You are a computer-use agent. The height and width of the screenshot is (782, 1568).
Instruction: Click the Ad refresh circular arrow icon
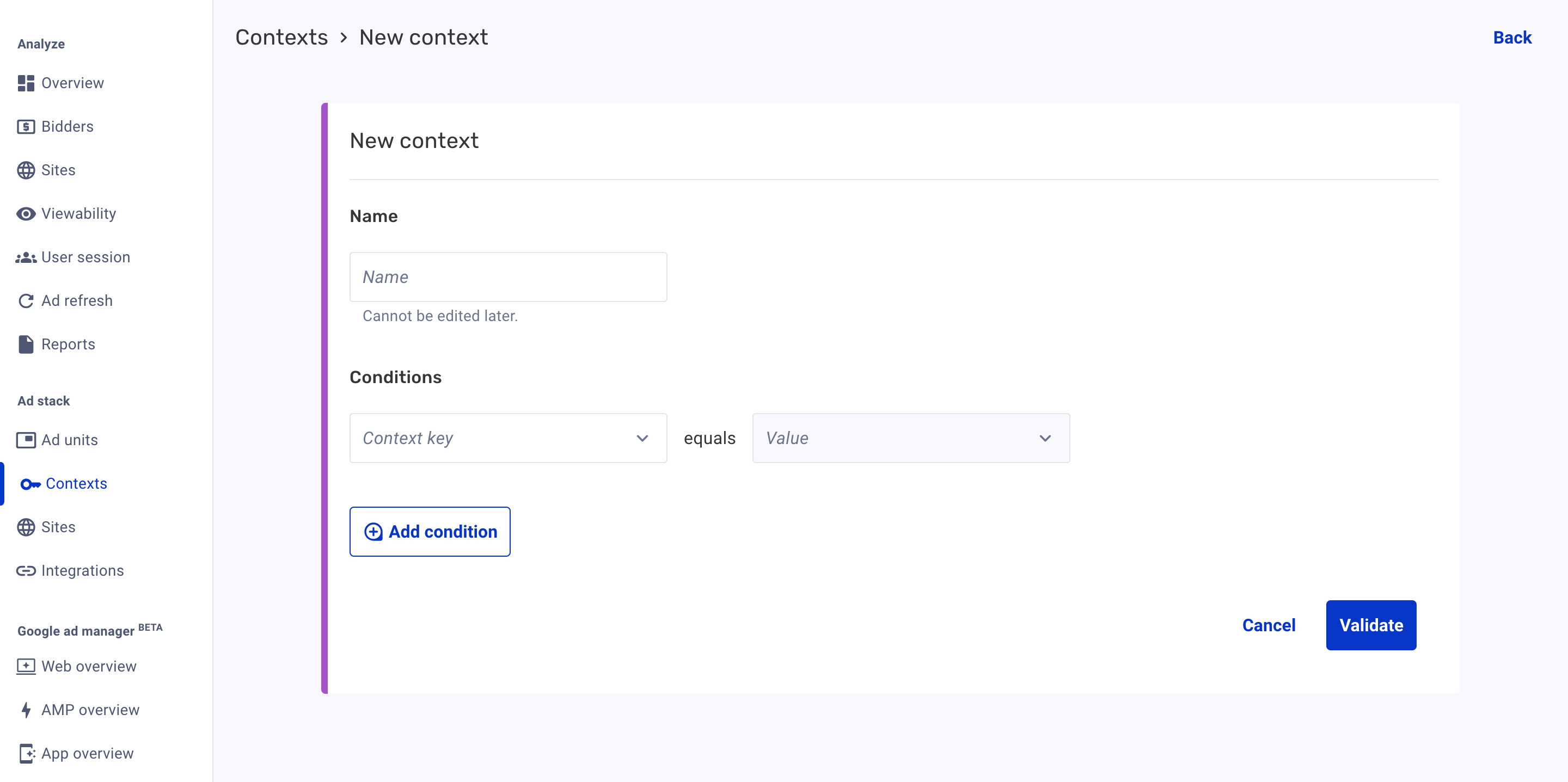[26, 300]
